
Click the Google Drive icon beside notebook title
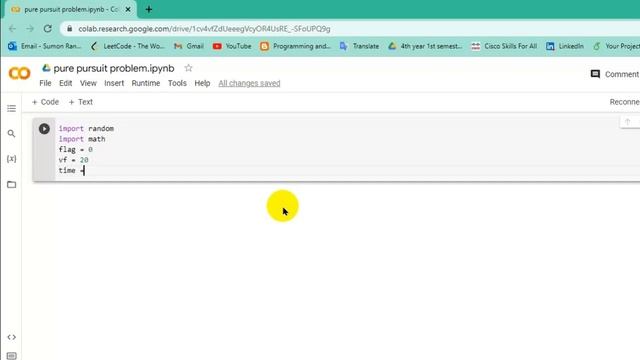click(46, 68)
